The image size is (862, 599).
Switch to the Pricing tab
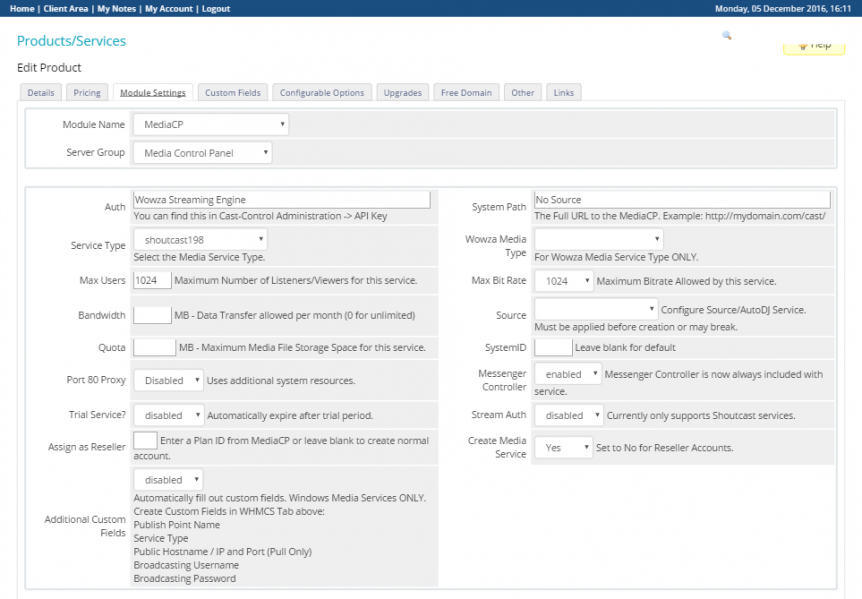(x=87, y=93)
